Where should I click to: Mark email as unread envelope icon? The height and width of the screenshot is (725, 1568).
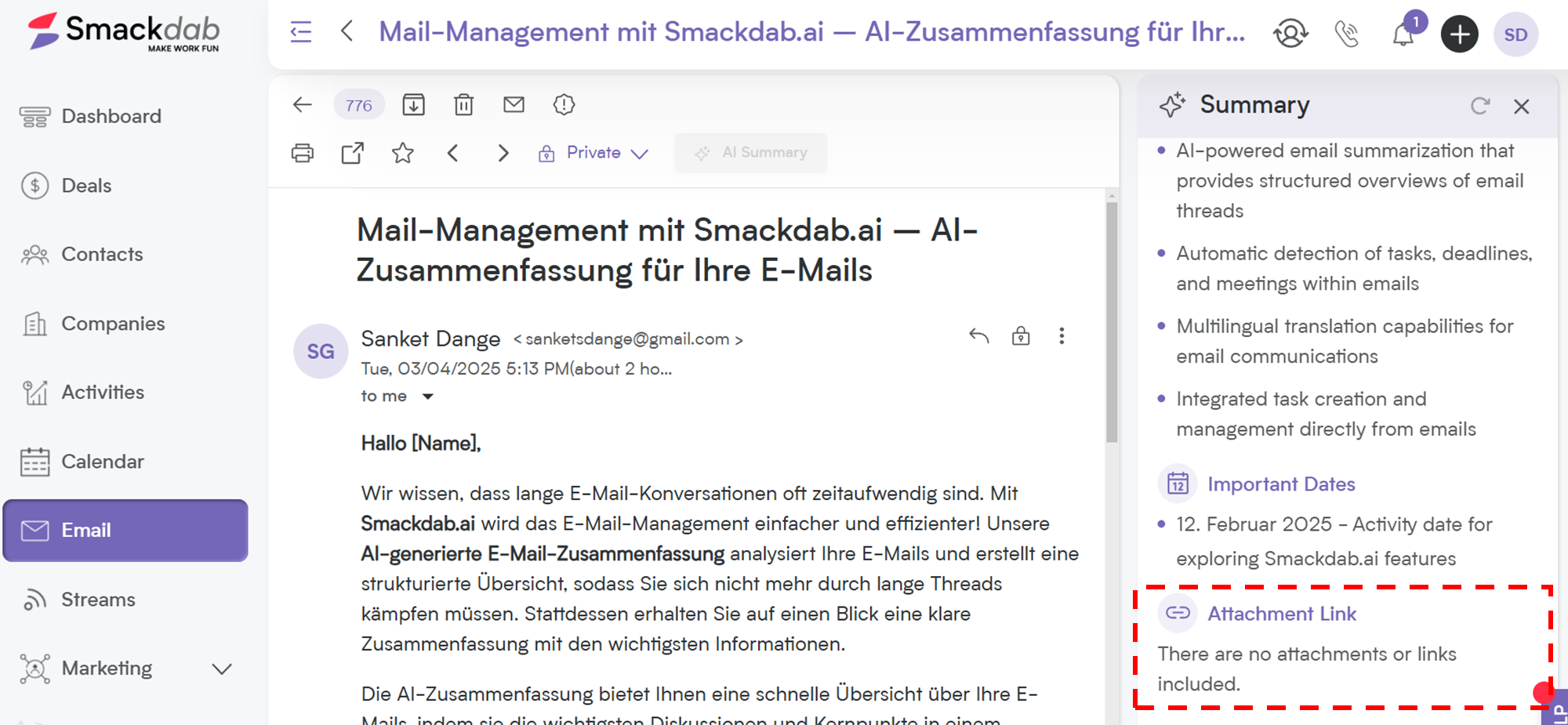(514, 104)
